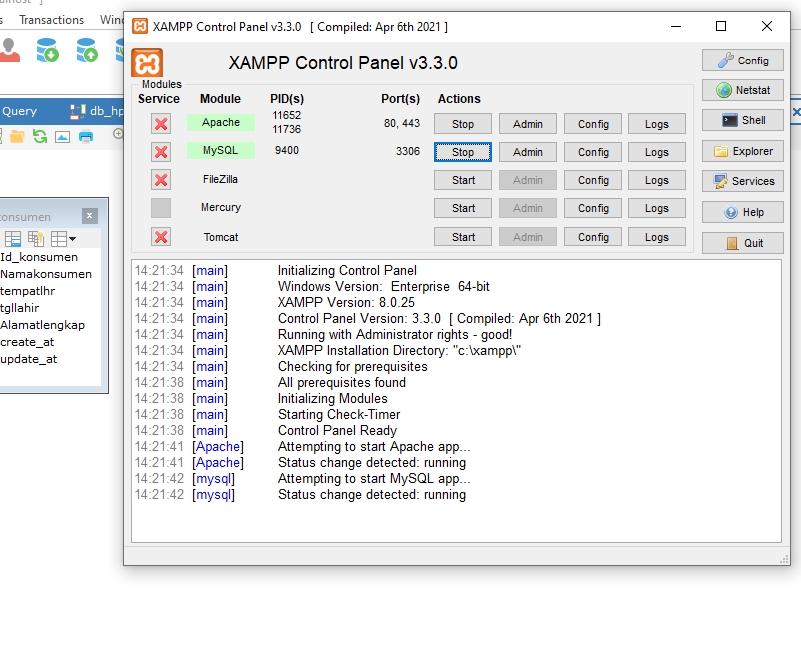
Task: Open MySQL Admin (phpMyAdmin)
Action: coord(528,152)
